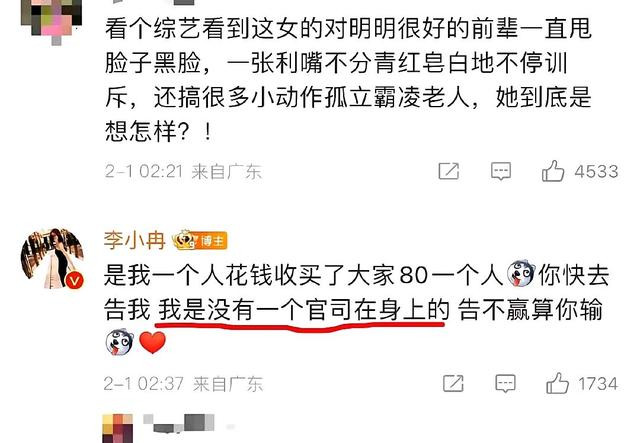
Task: Tap the orange V verified badge
Action: click(74, 280)
